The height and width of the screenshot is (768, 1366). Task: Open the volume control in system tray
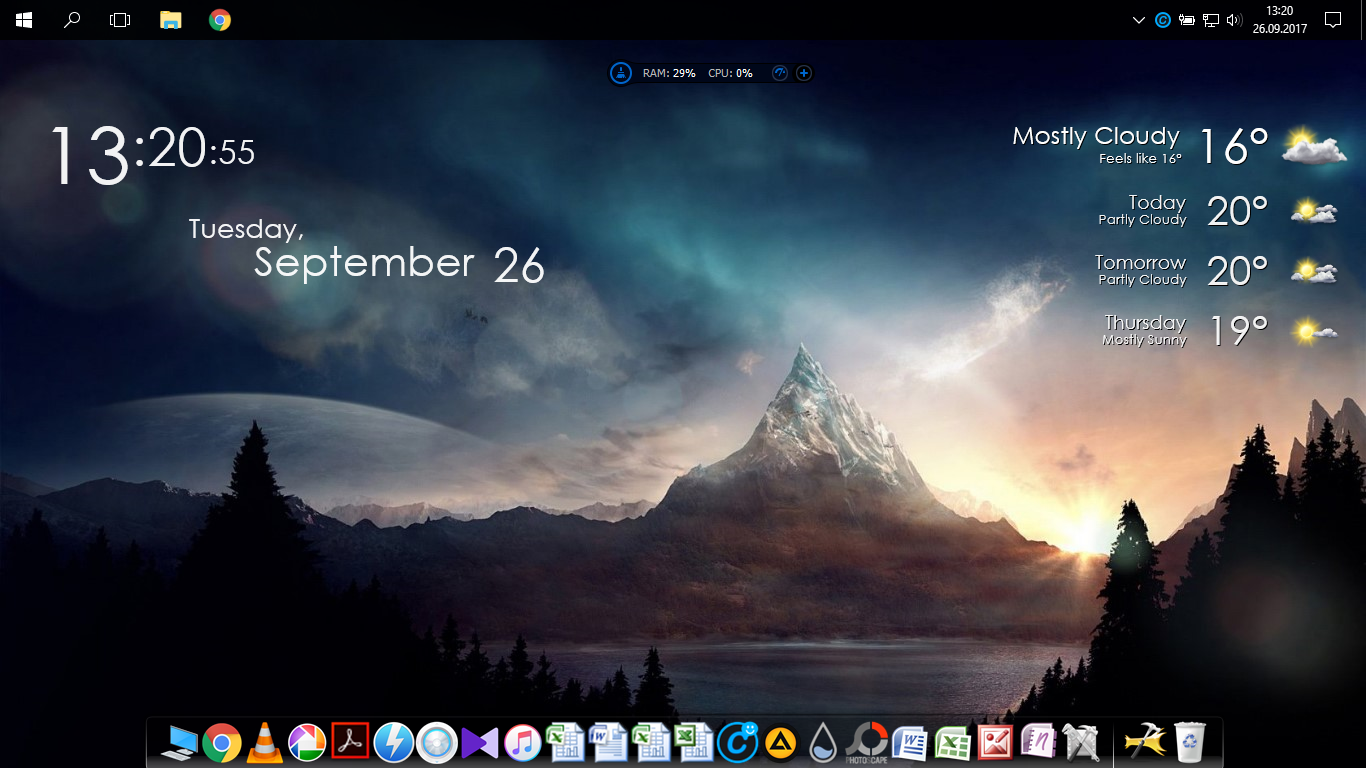pos(1233,20)
